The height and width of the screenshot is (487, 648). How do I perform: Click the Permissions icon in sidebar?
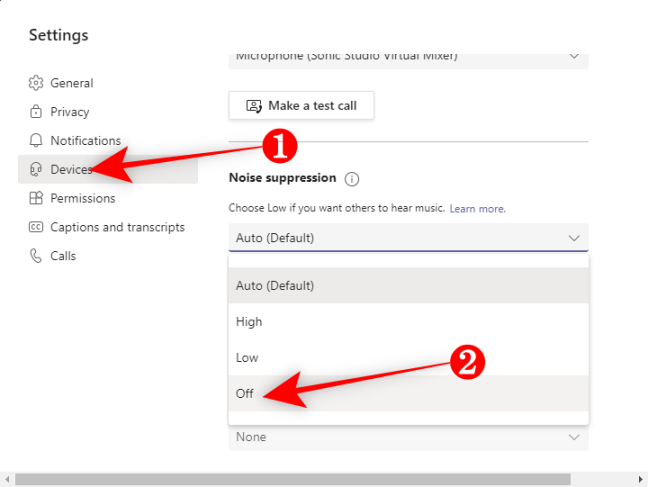pos(36,198)
